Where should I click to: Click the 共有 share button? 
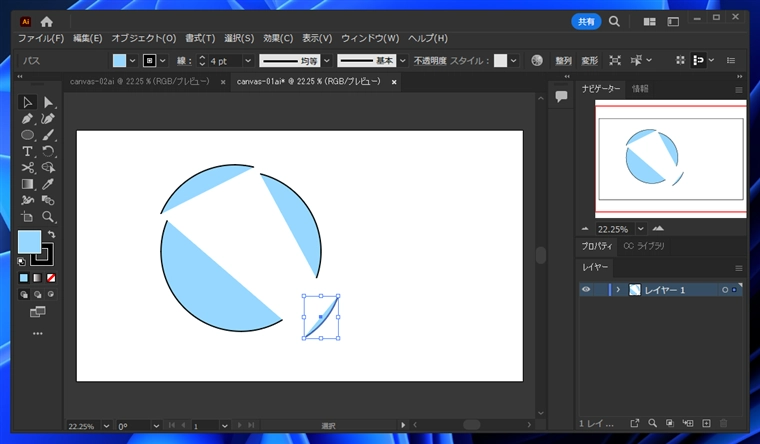[x=586, y=21]
